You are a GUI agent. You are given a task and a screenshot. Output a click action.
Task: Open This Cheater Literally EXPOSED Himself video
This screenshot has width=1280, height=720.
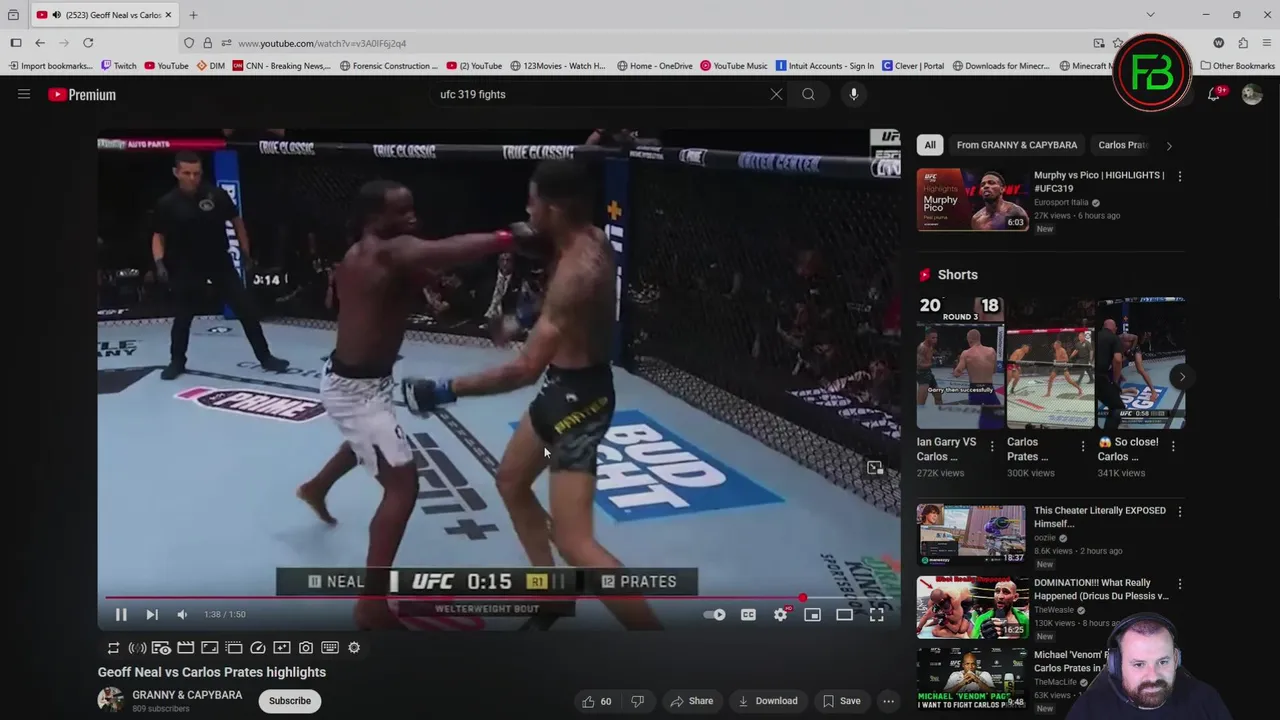tap(972, 535)
